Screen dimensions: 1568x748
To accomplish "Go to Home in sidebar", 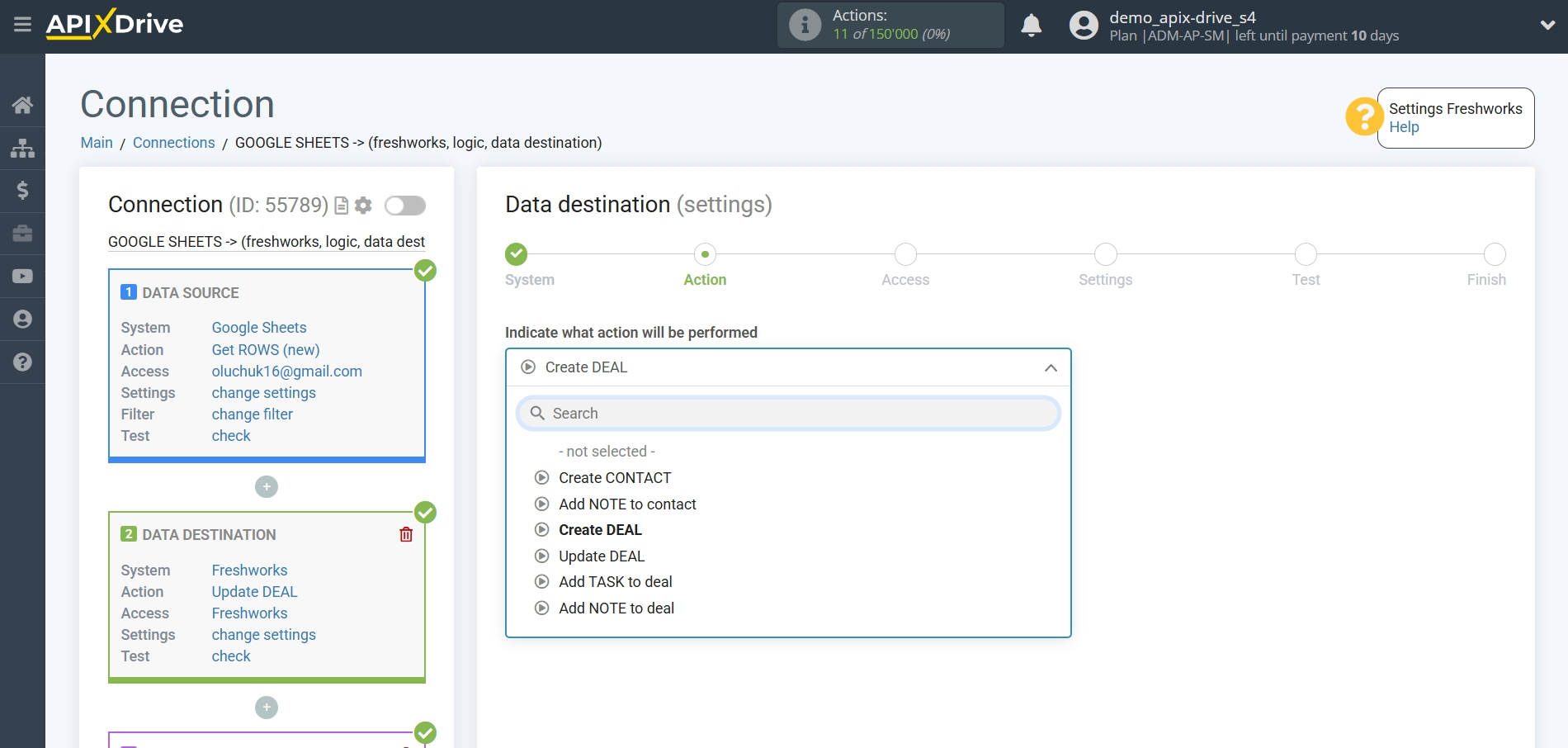I will (x=22, y=105).
